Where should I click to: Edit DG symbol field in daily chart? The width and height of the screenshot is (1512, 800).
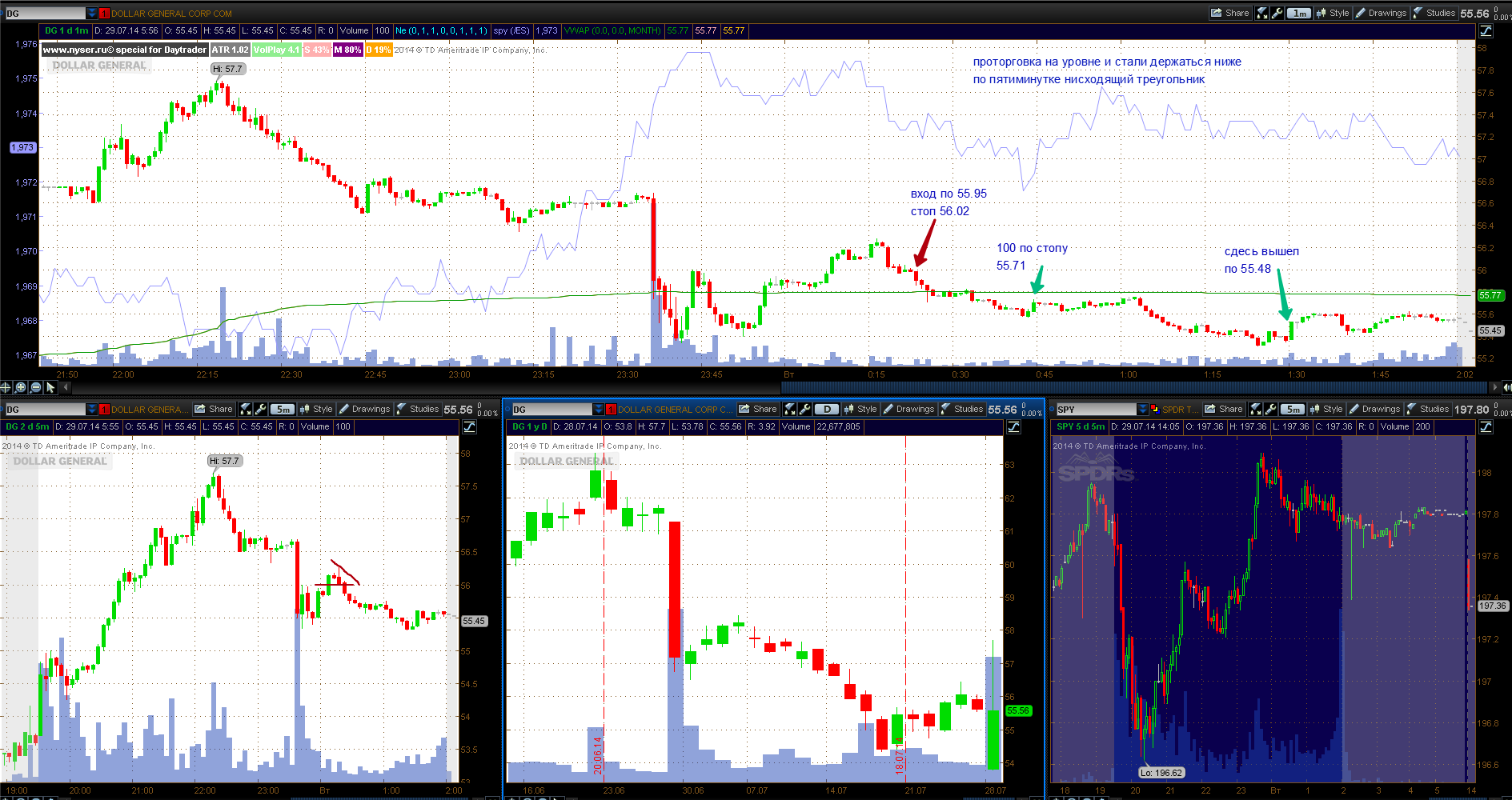(x=551, y=409)
